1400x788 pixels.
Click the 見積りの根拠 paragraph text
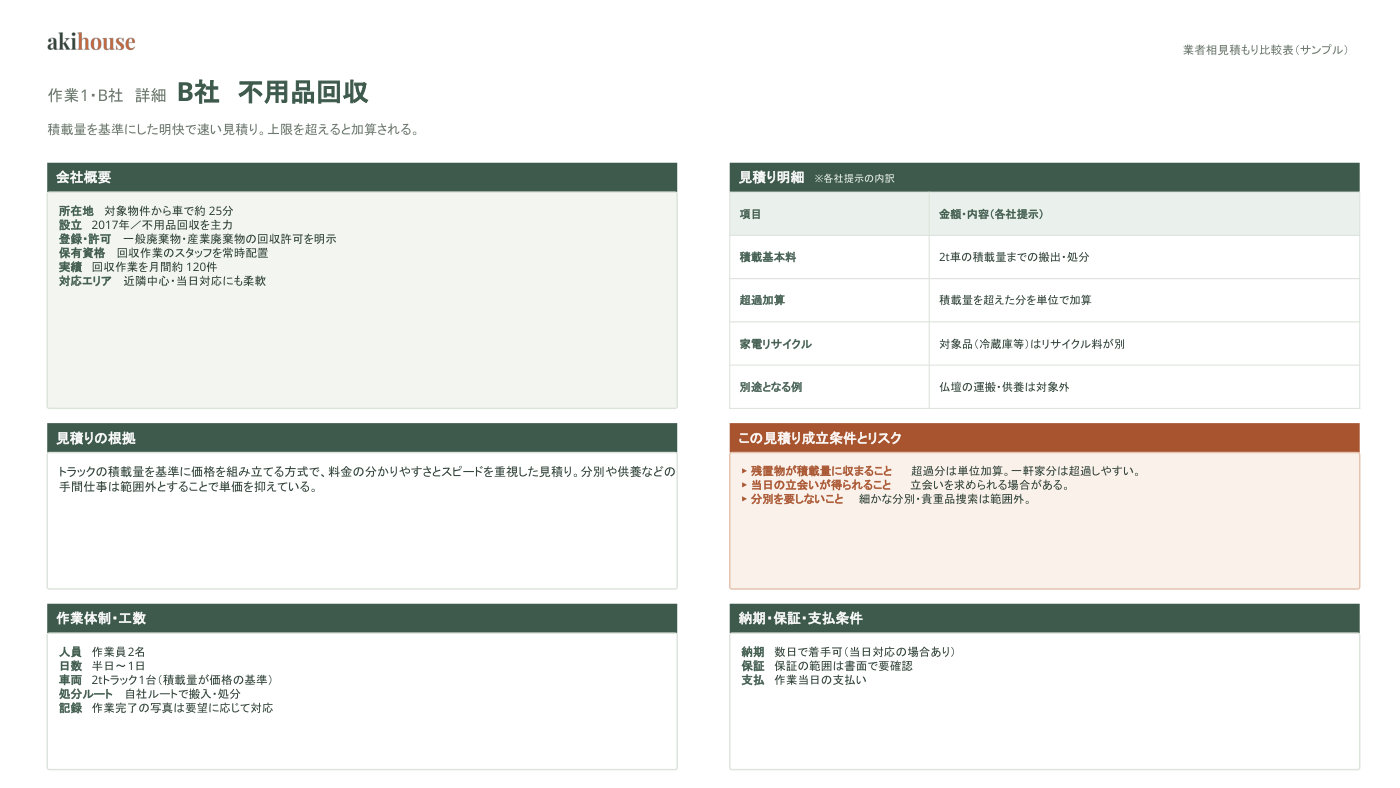point(366,479)
